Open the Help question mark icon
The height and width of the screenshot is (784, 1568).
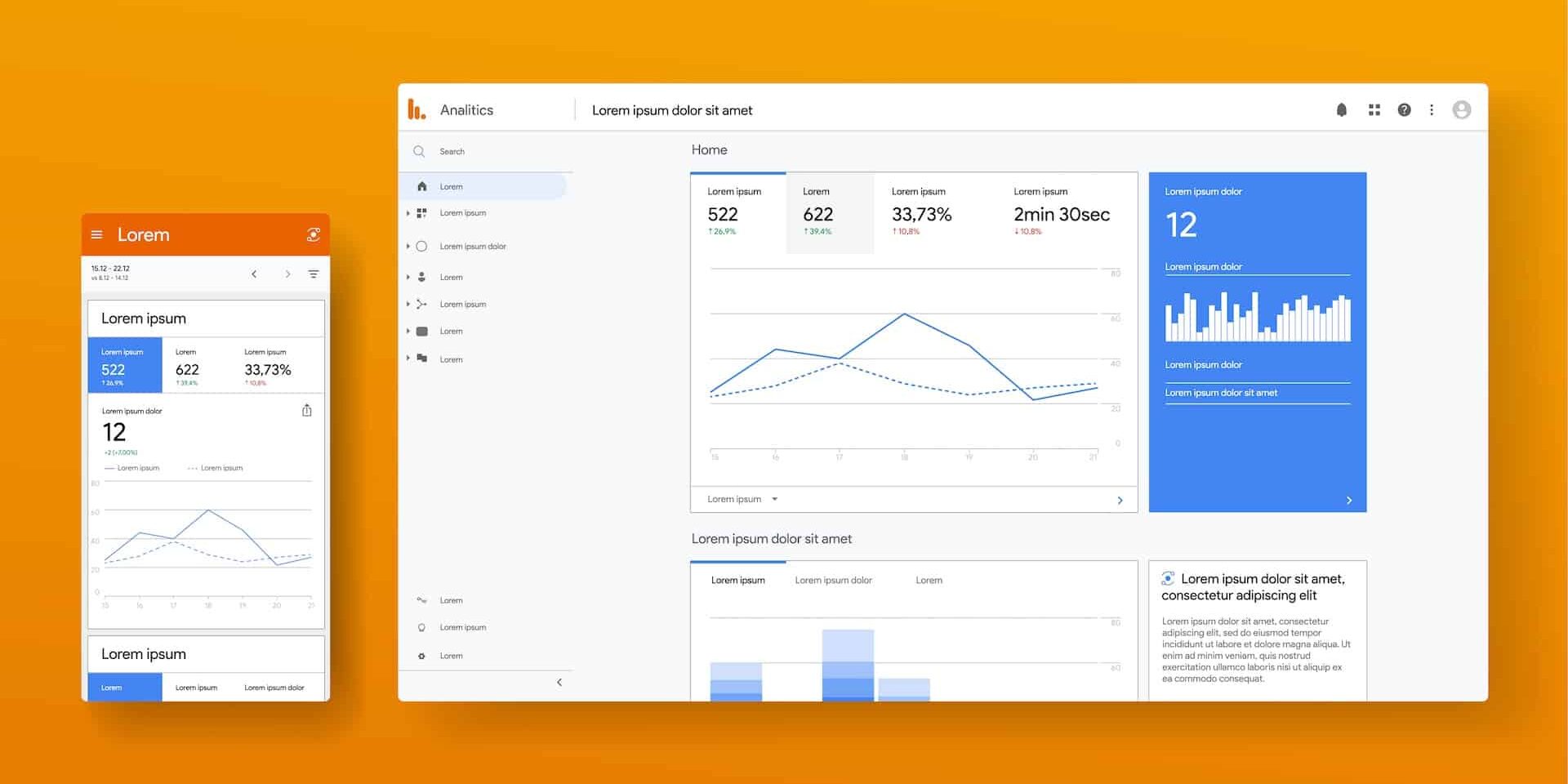pyautogui.click(x=1405, y=109)
